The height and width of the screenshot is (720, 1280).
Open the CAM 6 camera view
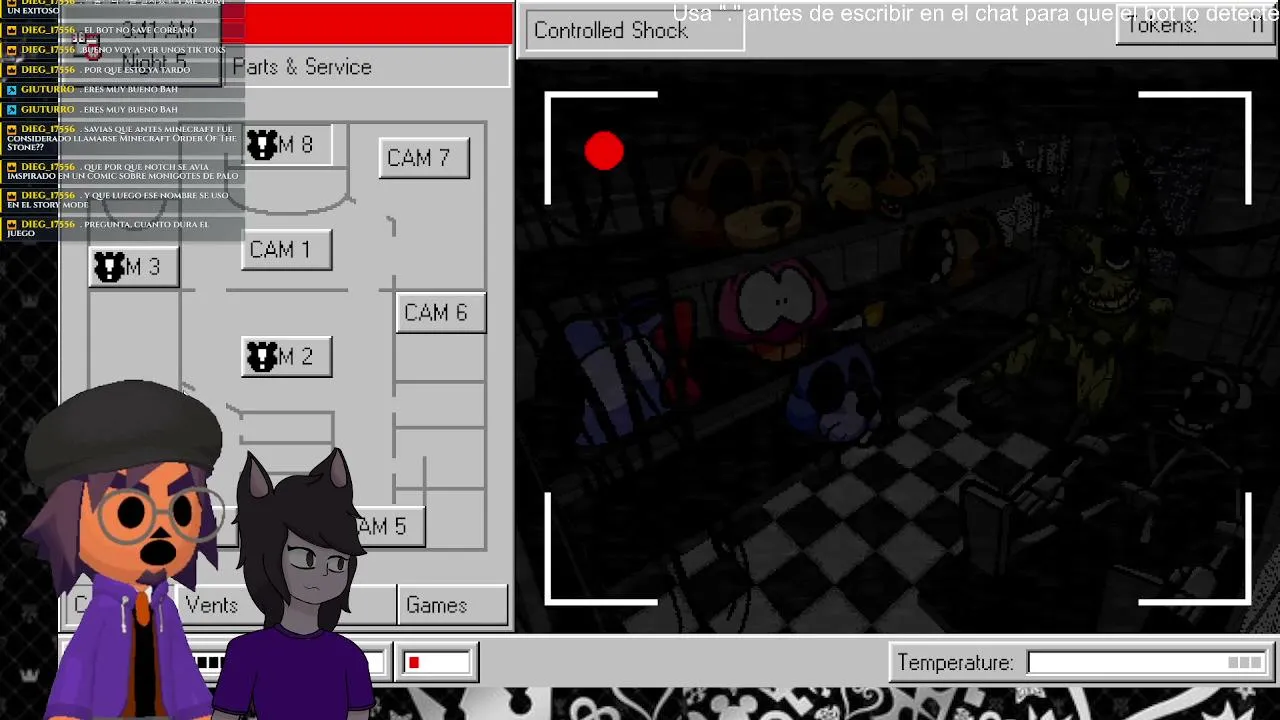click(440, 313)
